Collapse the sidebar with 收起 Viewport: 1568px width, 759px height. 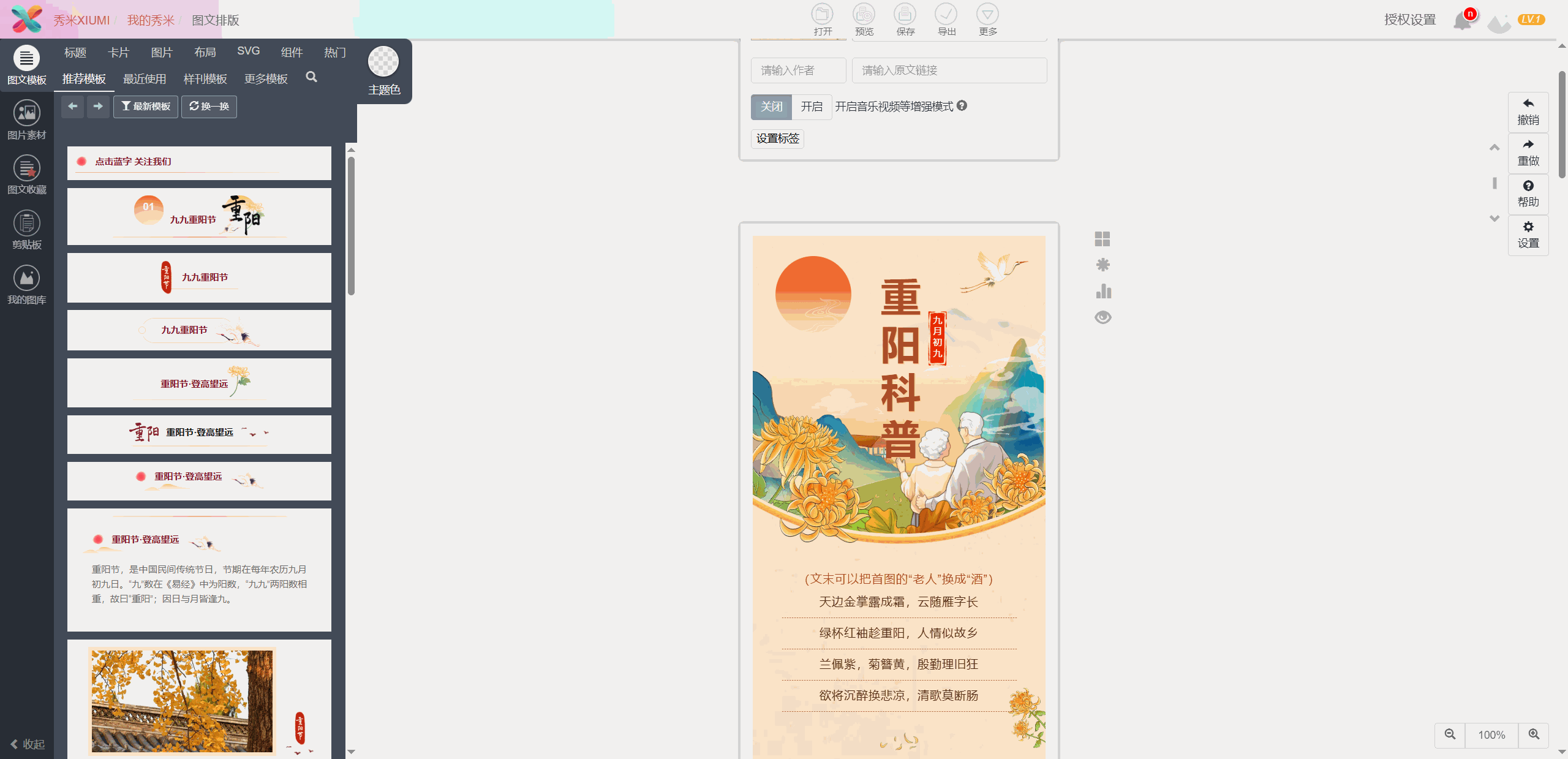coord(28,744)
